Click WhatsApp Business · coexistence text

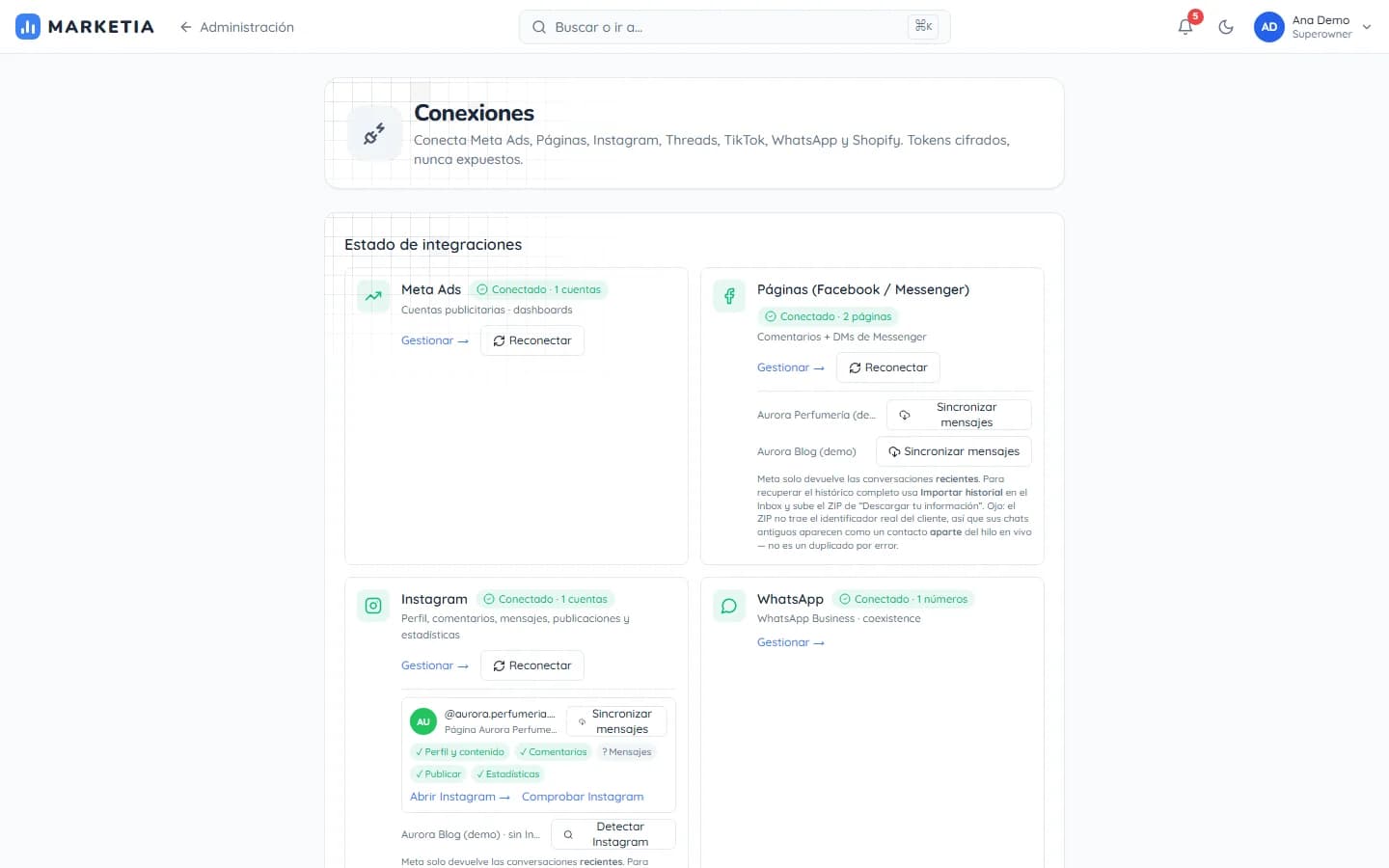839,618
